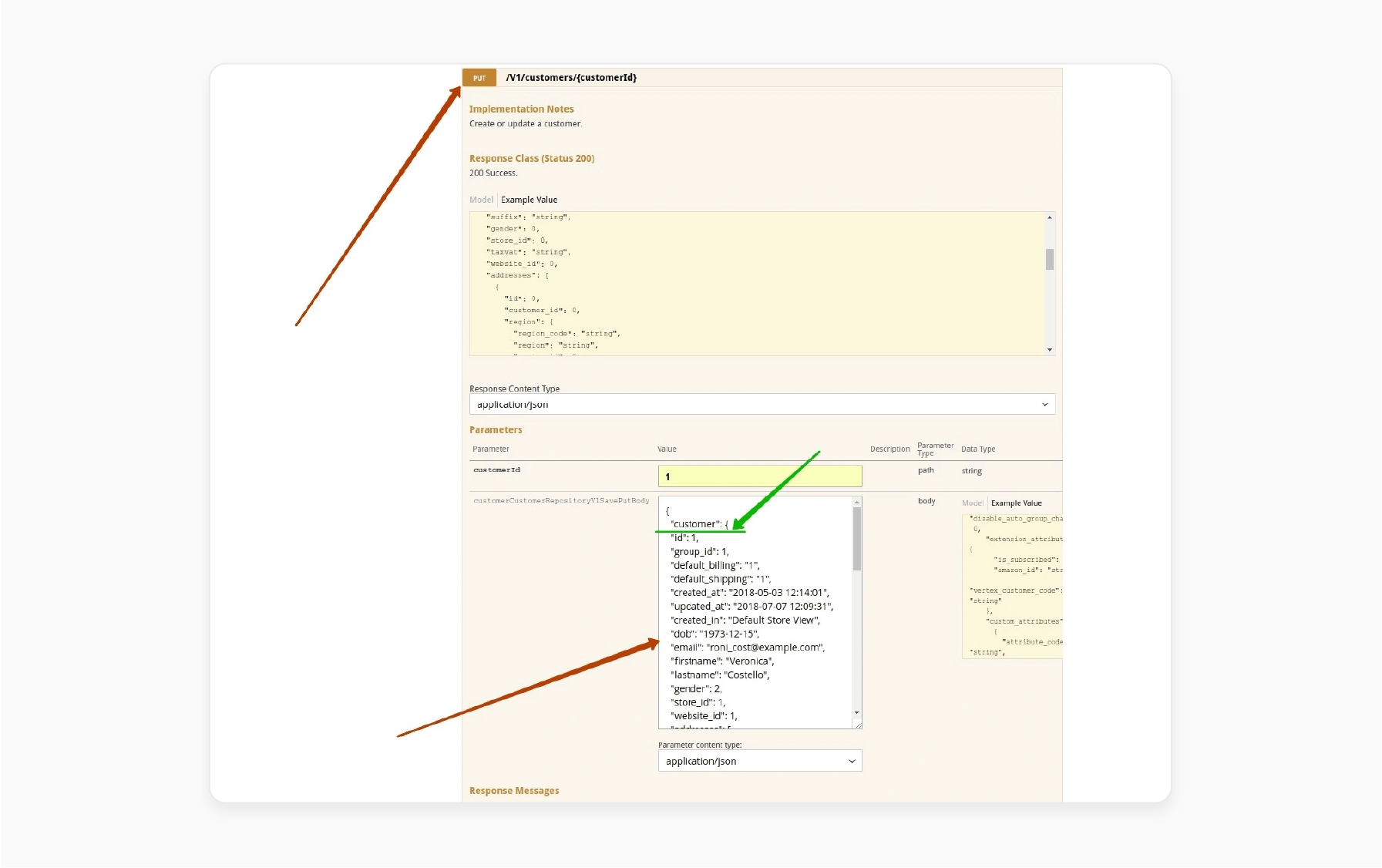
Task: Click inside the customer body JSON textarea
Action: tap(755, 612)
